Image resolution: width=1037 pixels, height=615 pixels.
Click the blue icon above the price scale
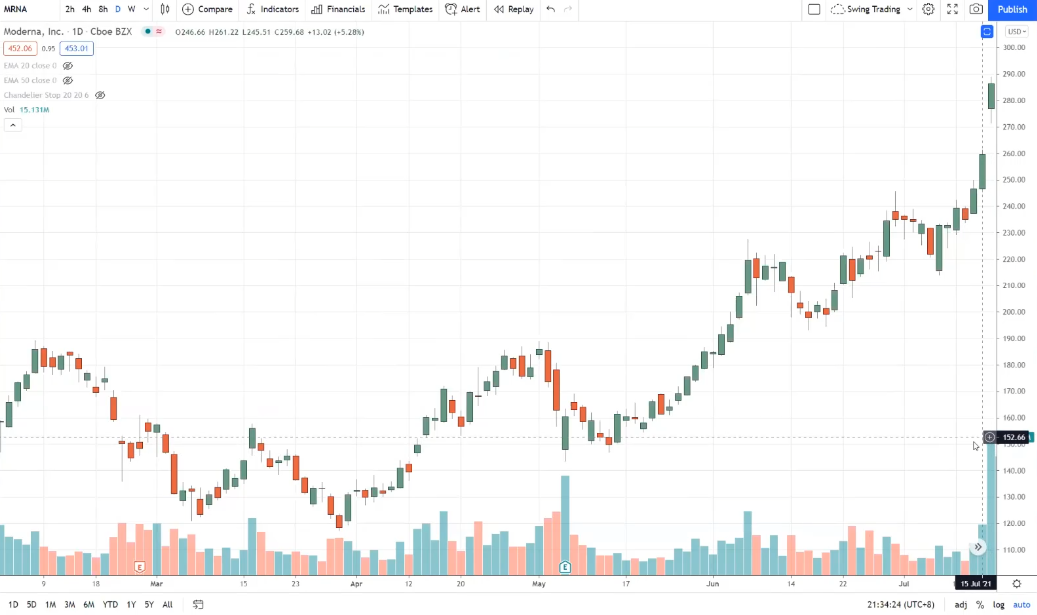[987, 32]
